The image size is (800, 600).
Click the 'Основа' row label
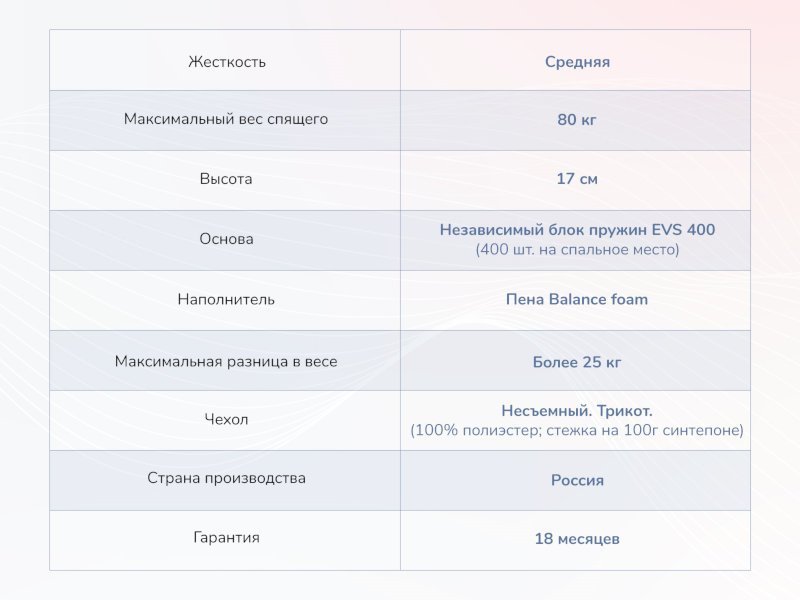pos(226,239)
